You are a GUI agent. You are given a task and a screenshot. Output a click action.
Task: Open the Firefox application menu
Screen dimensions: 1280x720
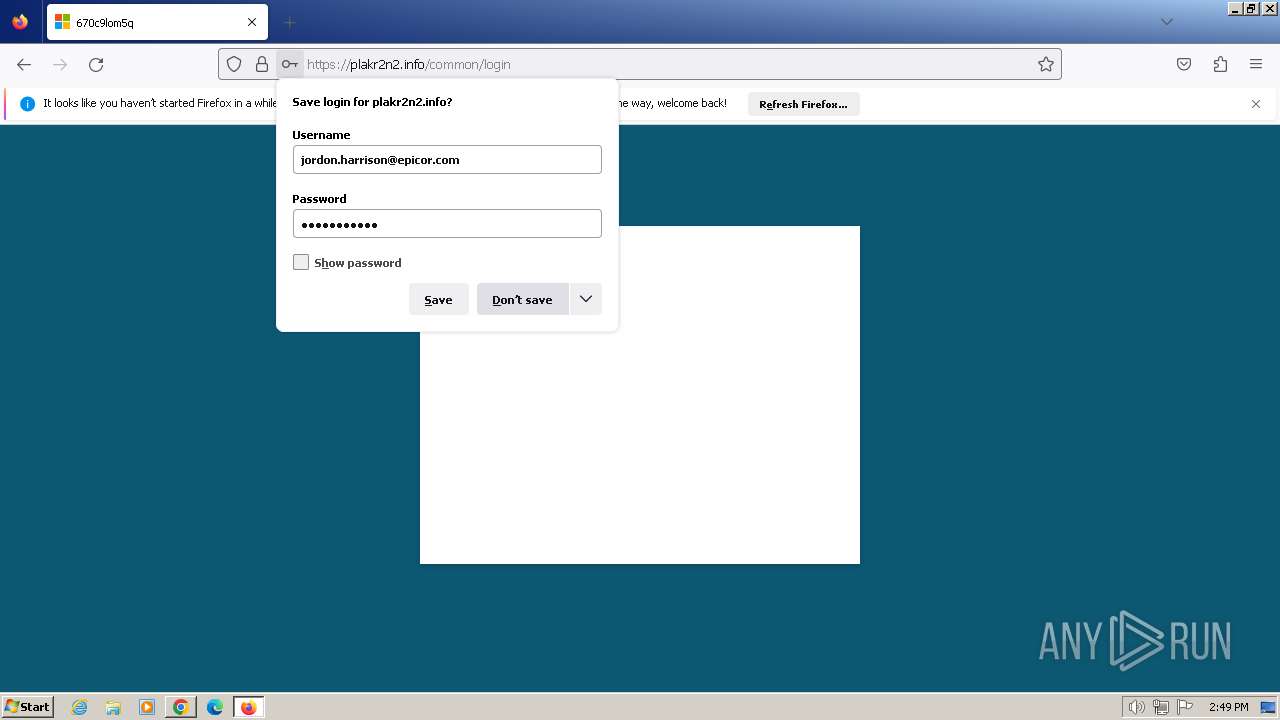click(x=1256, y=64)
